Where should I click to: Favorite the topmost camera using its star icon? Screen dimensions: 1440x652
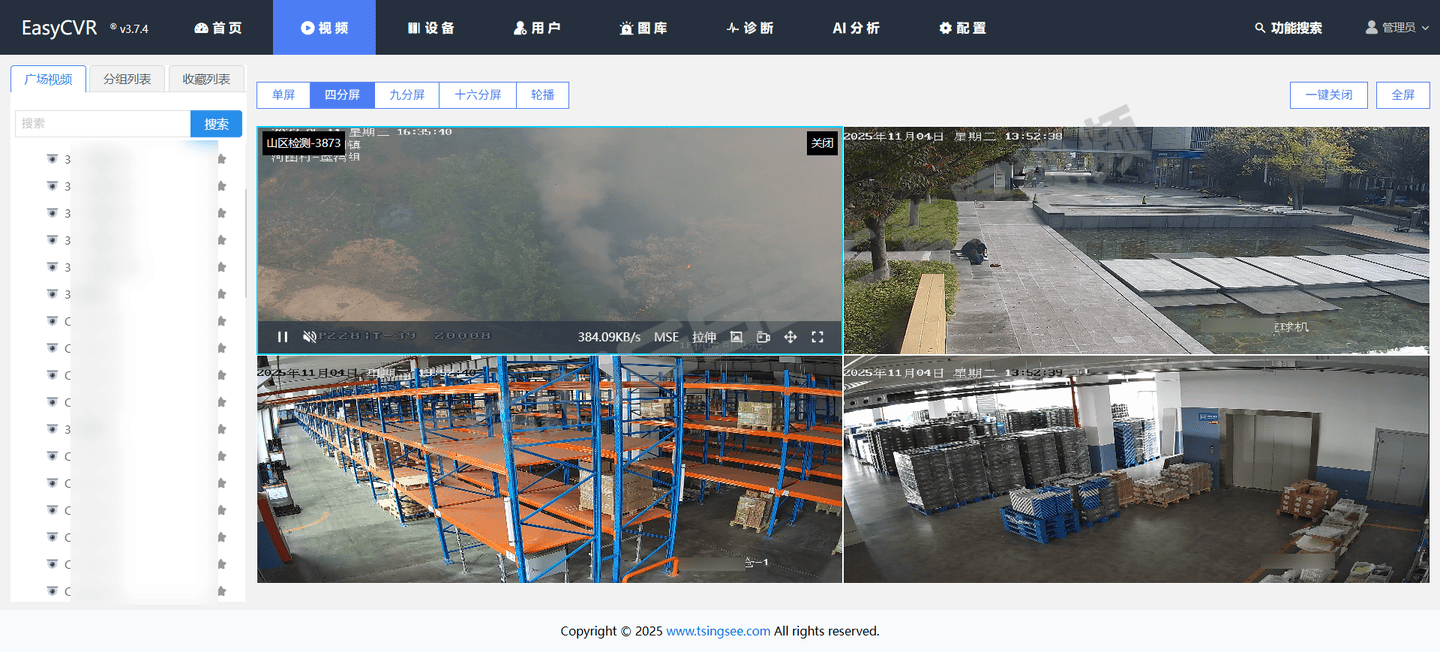[x=222, y=159]
